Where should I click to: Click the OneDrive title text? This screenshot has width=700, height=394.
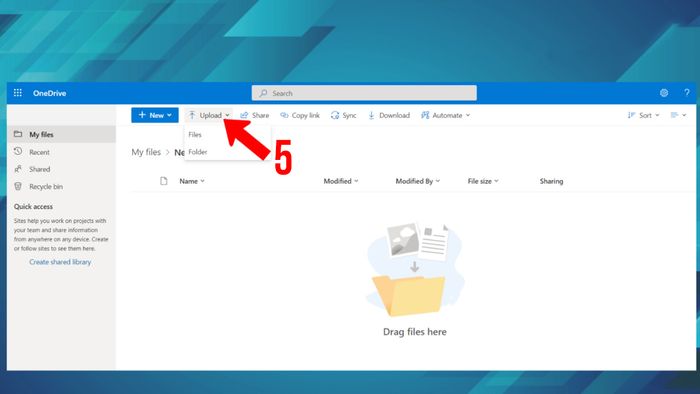[x=50, y=93]
